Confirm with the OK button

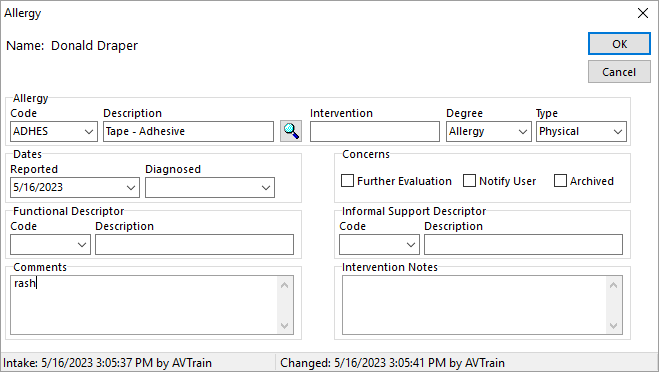point(619,44)
